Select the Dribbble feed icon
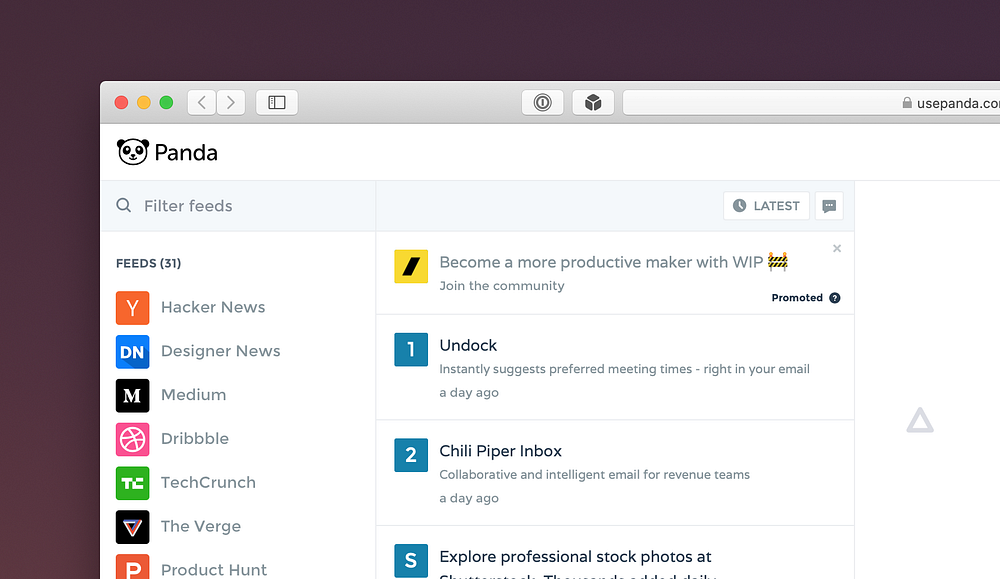Viewport: 1000px width, 579px height. click(x=133, y=439)
